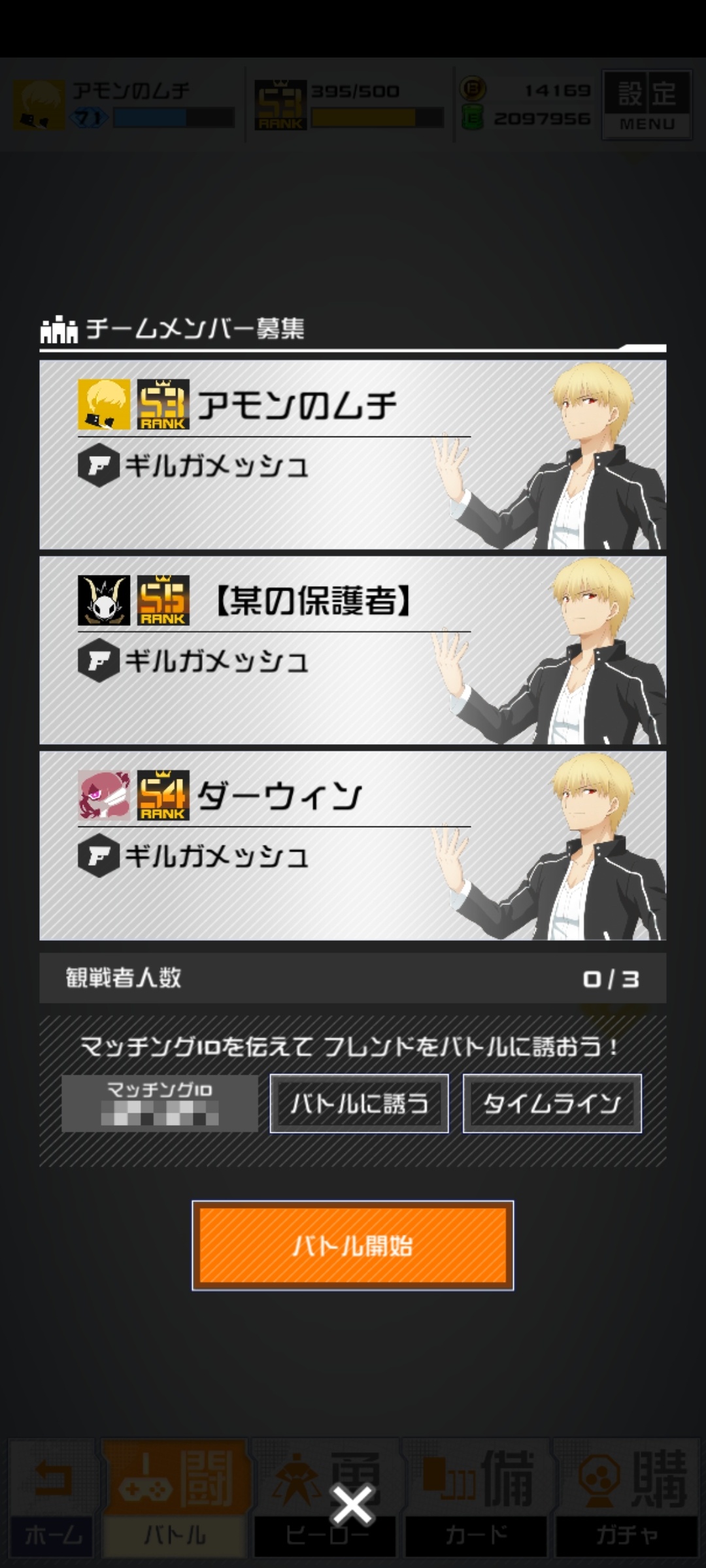Tap the rank 55 badge icon
Viewport: 706px width, 1568px height.
point(163,600)
